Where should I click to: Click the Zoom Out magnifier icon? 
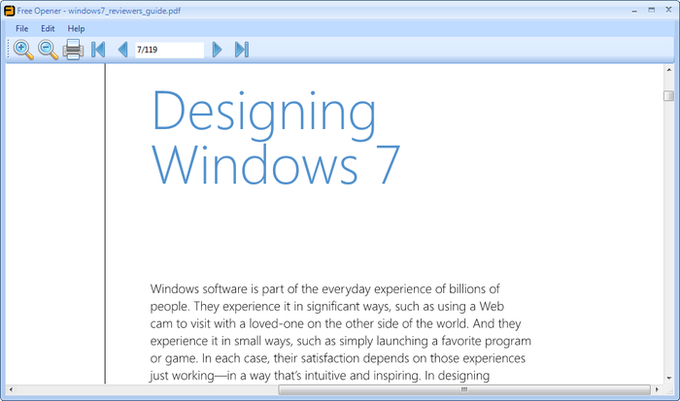point(48,49)
